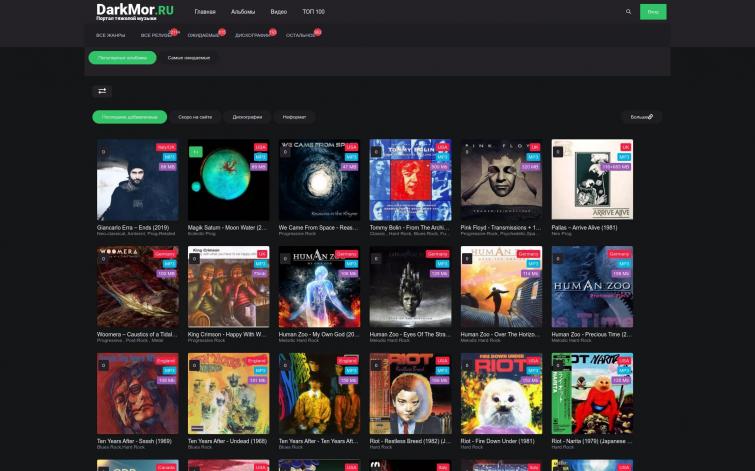Open the Human Zoo Eyes Of The Stranger cover
Image resolution: width=755 pixels, height=471 pixels.
tap(410, 287)
